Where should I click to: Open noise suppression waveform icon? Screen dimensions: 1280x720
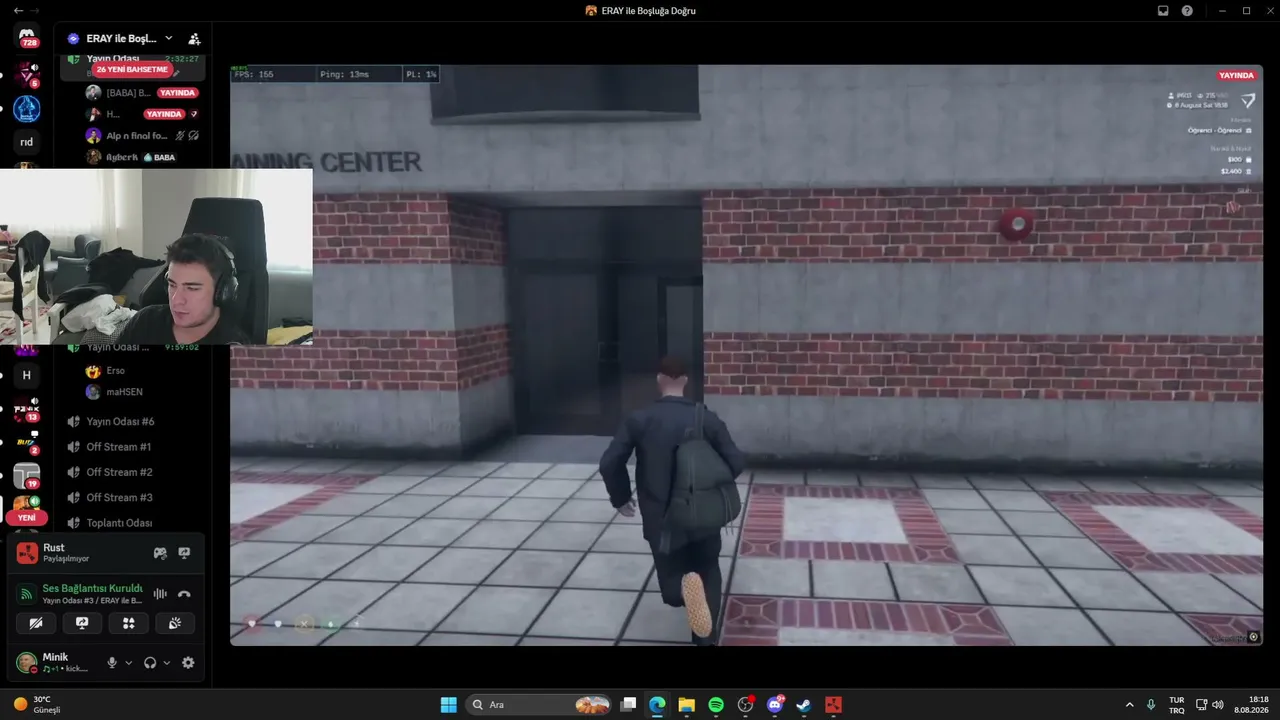(x=160, y=594)
